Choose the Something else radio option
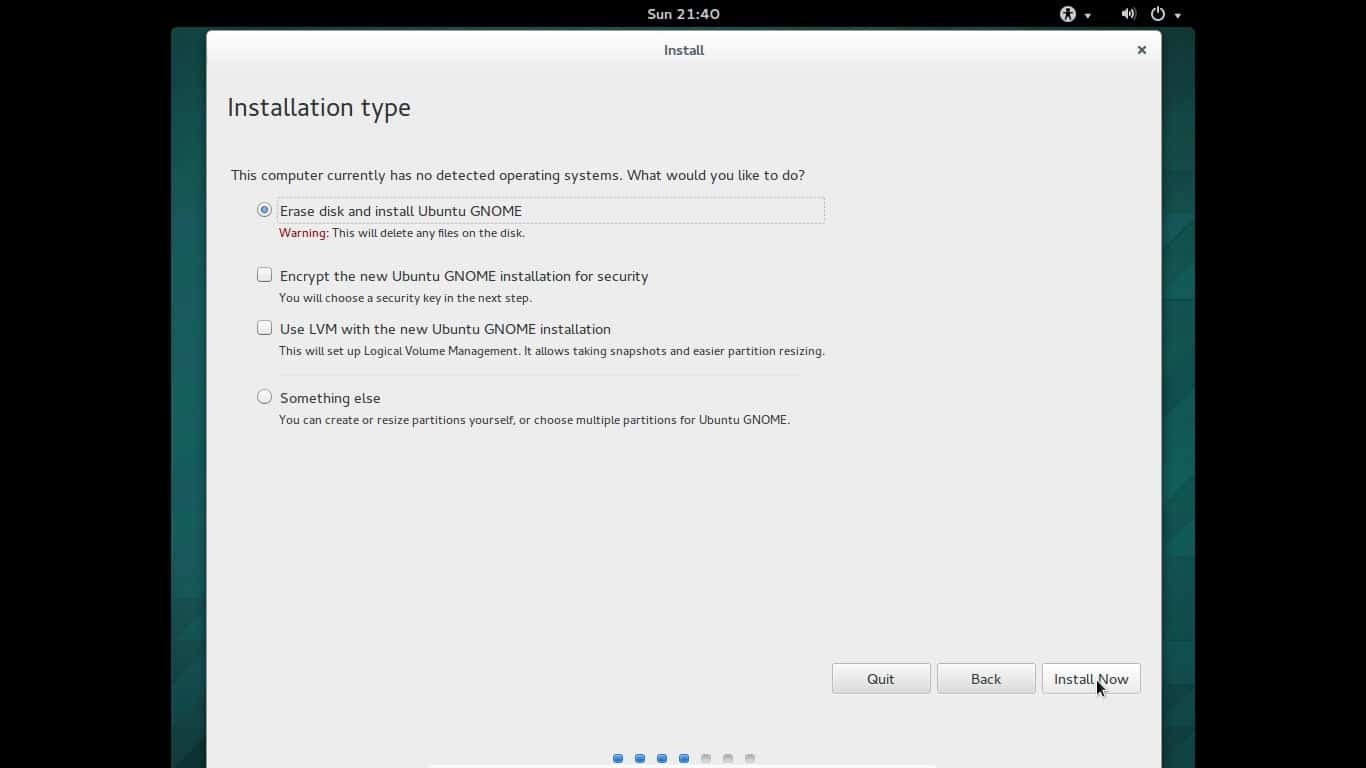 click(x=264, y=397)
